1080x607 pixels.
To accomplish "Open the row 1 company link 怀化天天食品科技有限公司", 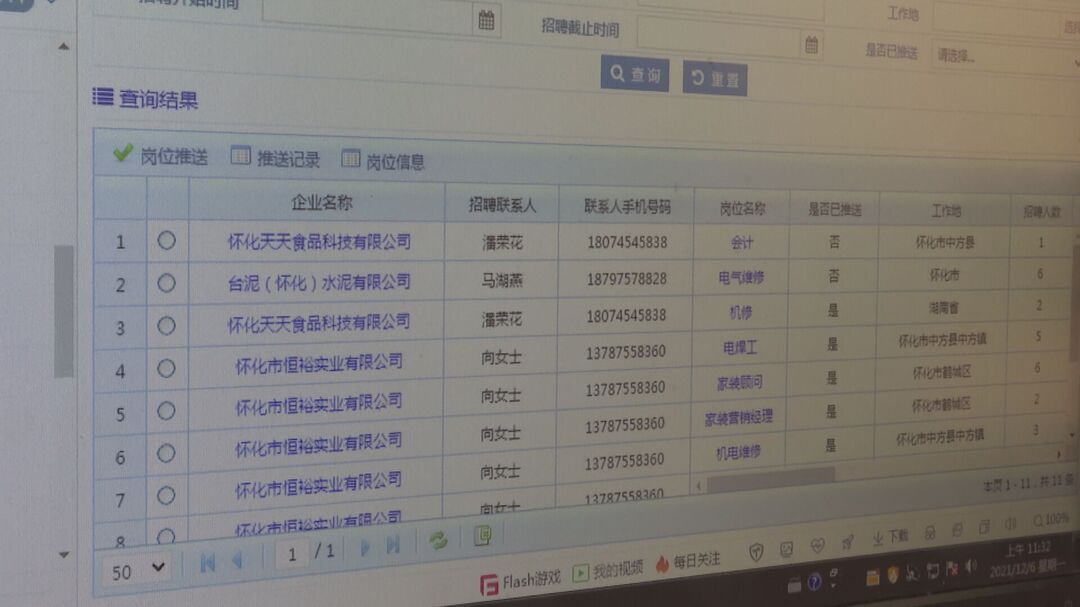I will pos(319,242).
